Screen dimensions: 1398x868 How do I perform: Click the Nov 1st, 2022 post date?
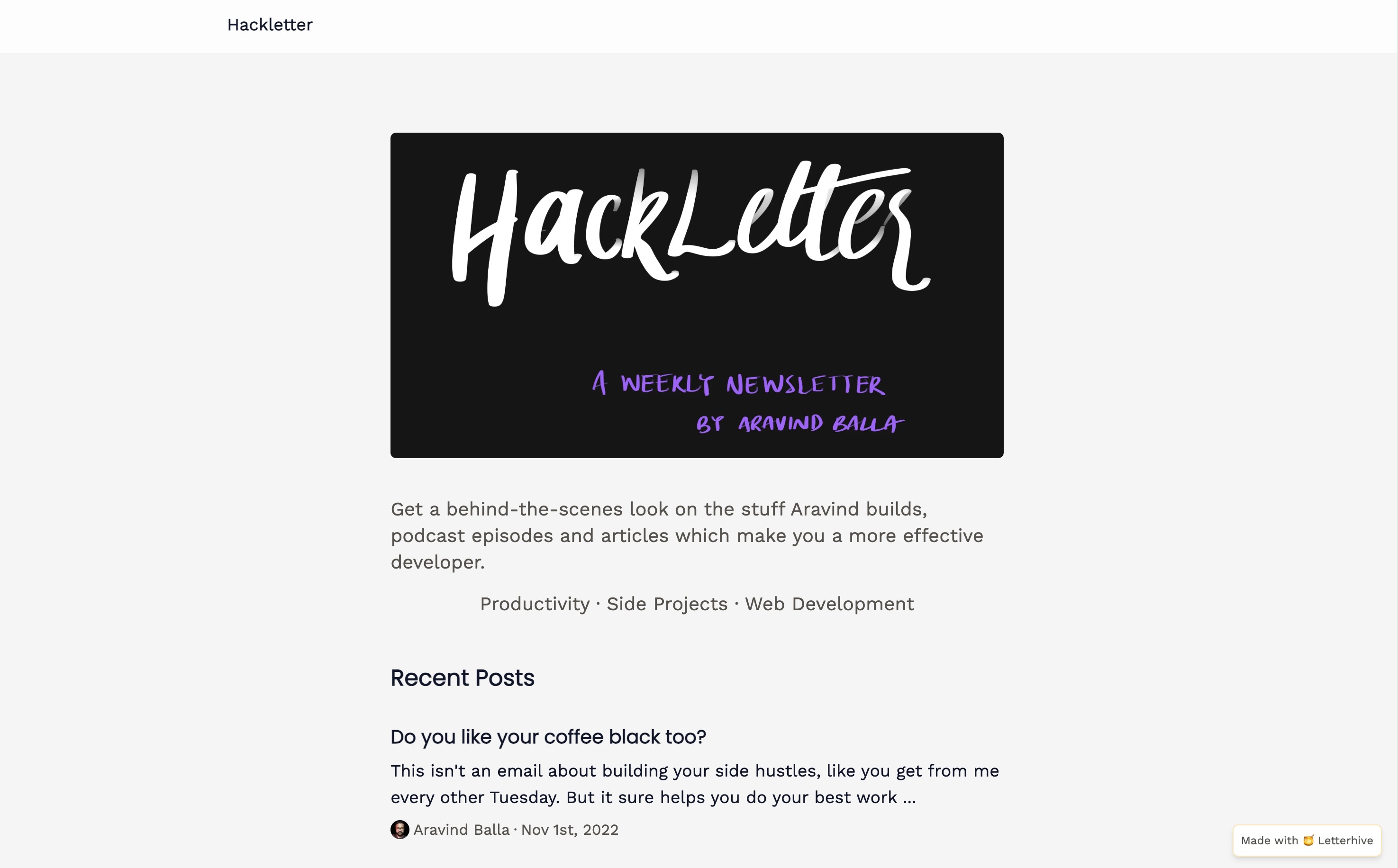(570, 830)
